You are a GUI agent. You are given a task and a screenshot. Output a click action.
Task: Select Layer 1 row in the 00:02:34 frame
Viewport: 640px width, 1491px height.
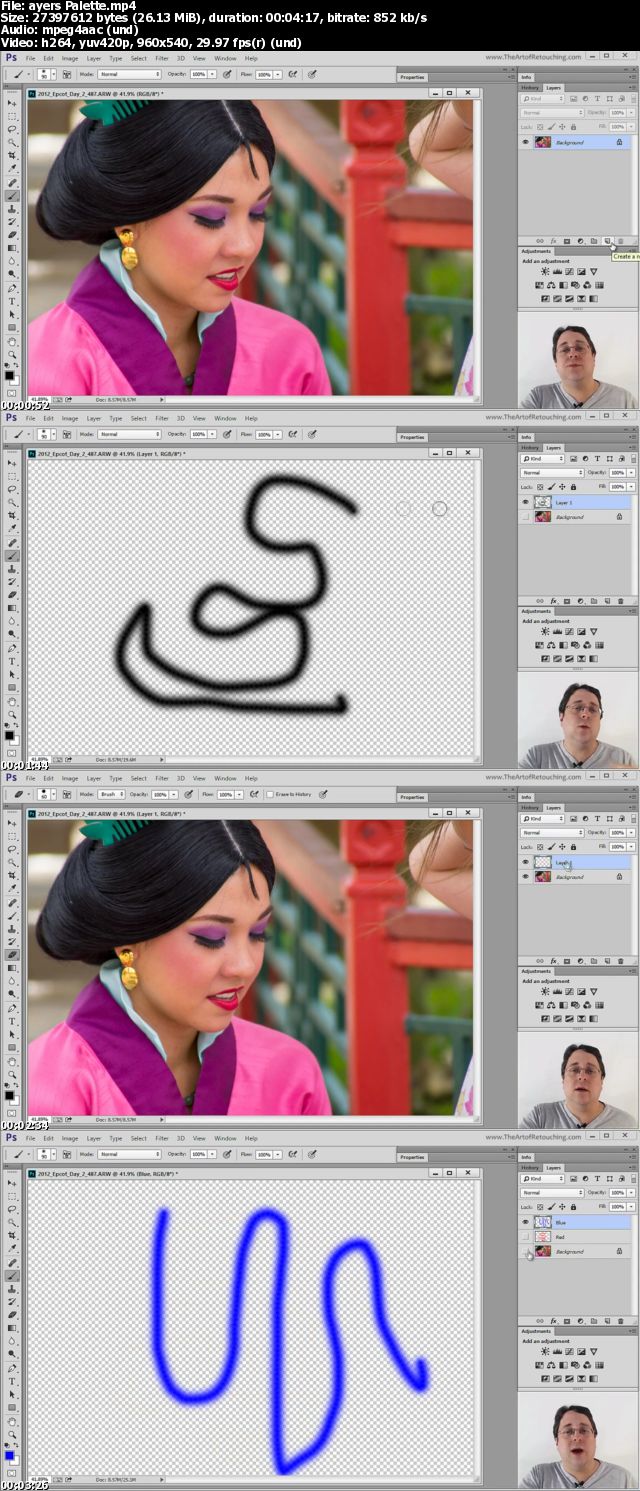pos(576,862)
